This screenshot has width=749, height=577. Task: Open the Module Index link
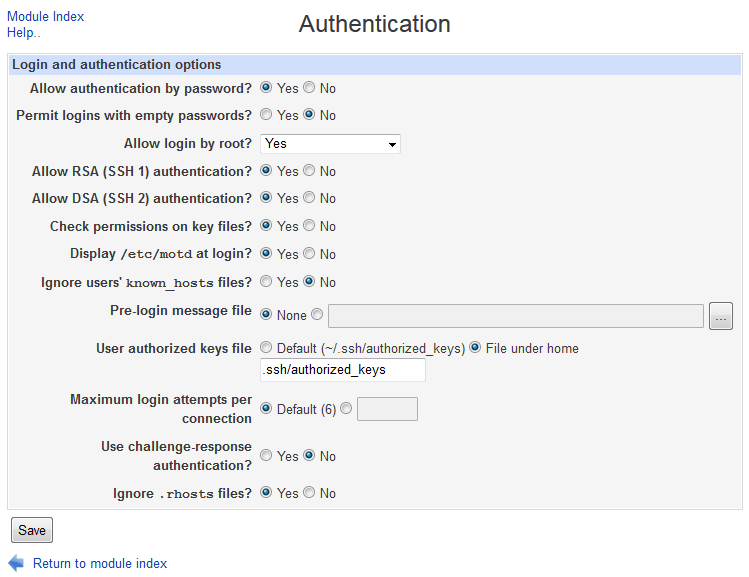pyautogui.click(x=45, y=16)
